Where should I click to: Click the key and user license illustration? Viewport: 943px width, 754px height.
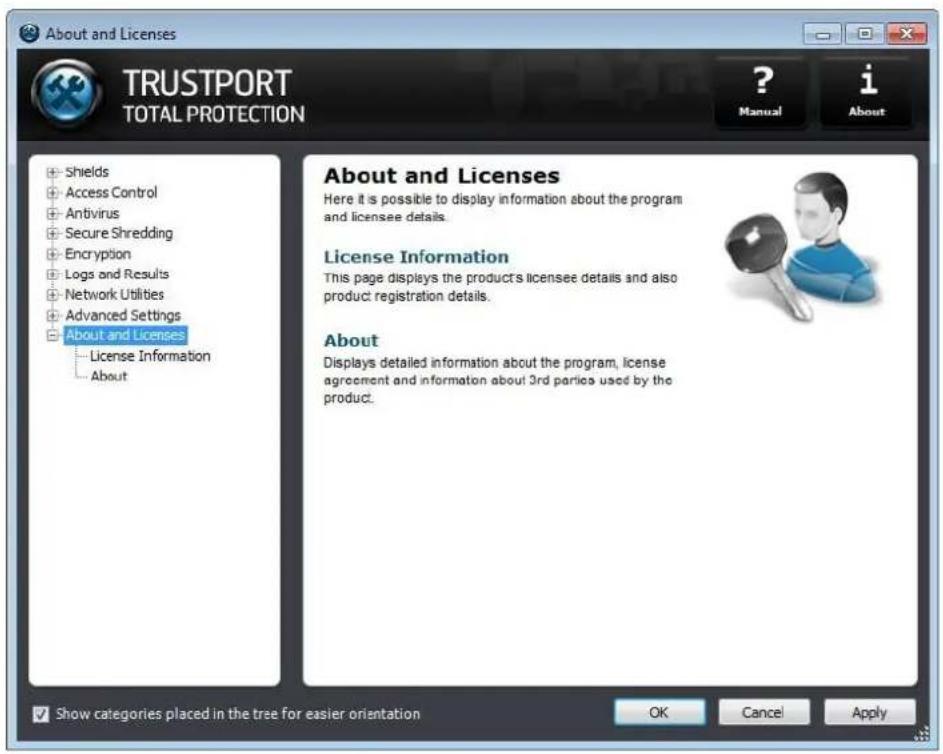pyautogui.click(x=805, y=247)
